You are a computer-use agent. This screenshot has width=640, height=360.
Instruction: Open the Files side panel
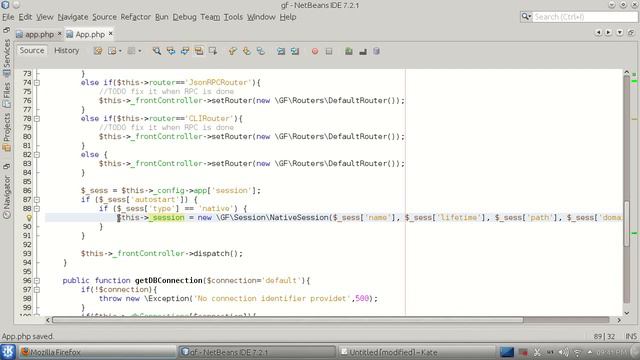click(x=7, y=95)
